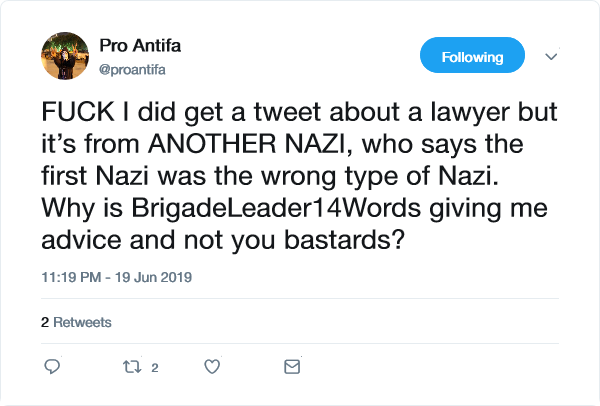Image resolution: width=600 pixels, height=406 pixels.
Task: Reply to this tweet
Action: pyautogui.click(x=54, y=367)
